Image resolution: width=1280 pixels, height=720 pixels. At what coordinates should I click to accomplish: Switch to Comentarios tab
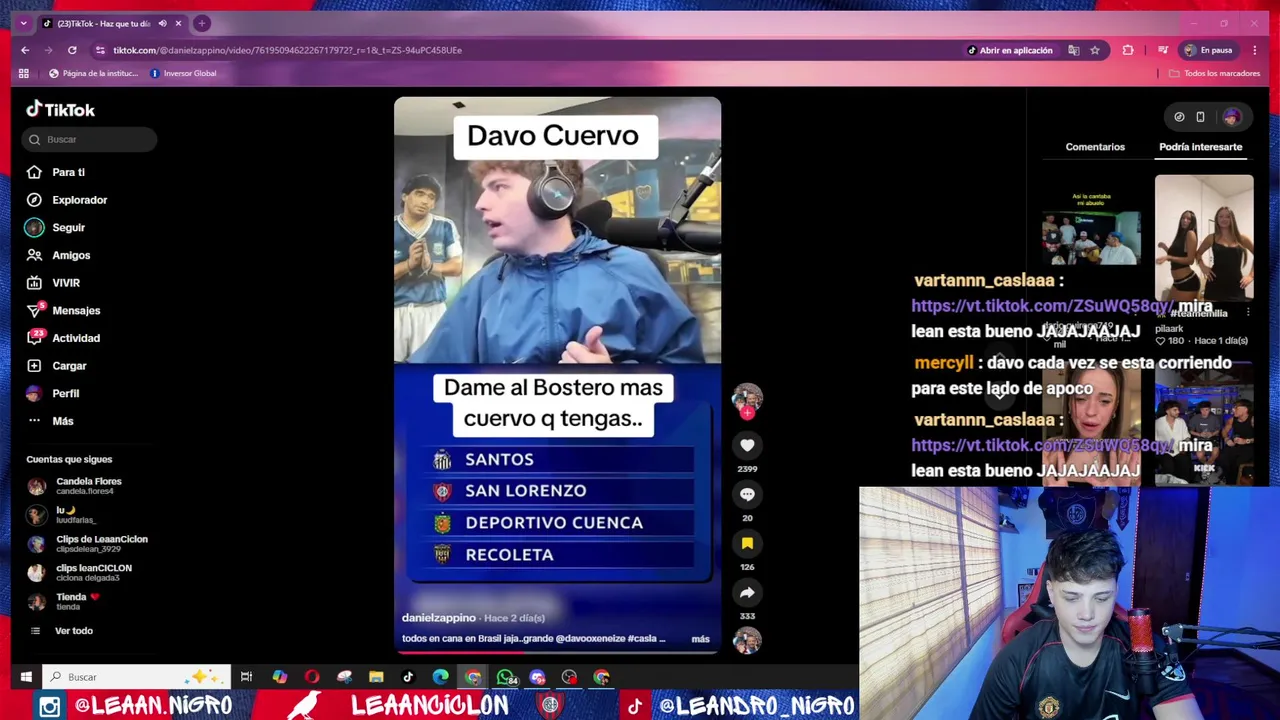(1095, 147)
